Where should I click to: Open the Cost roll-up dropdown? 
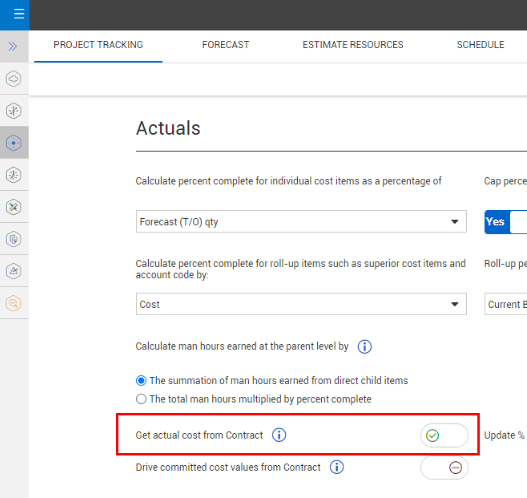point(301,304)
